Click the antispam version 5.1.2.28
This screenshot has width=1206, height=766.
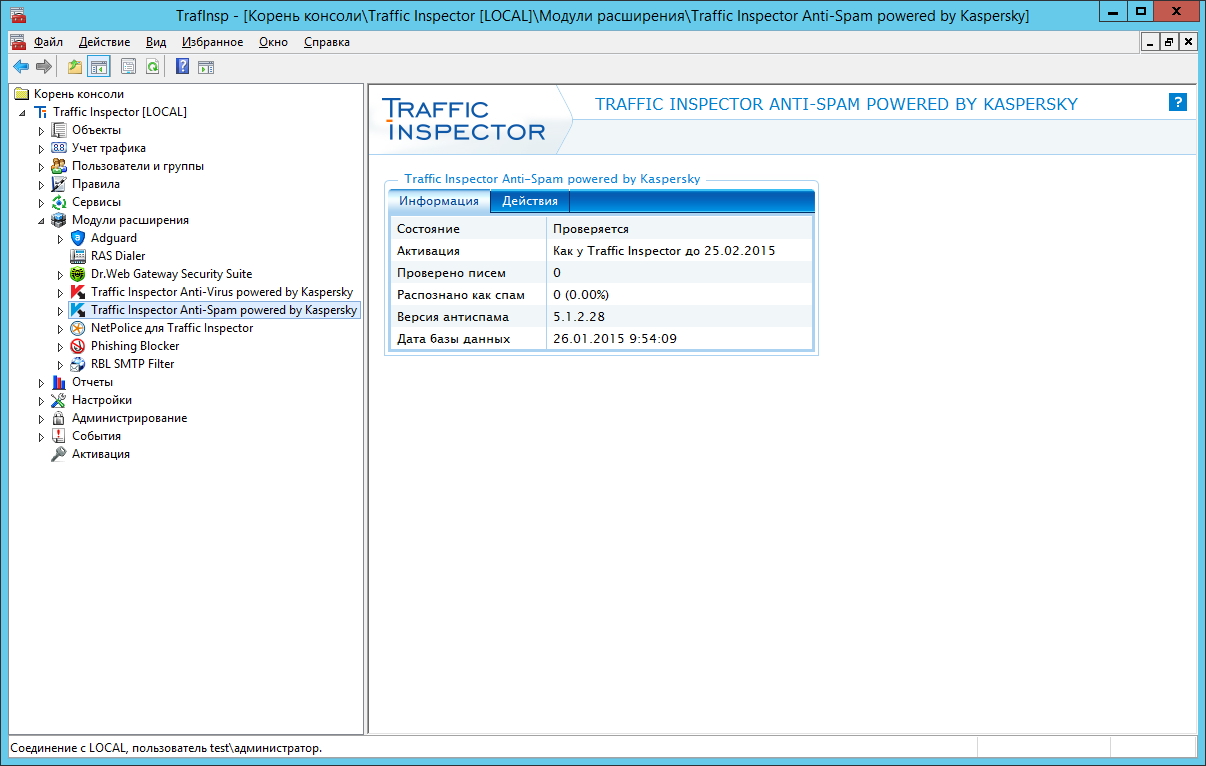point(577,317)
